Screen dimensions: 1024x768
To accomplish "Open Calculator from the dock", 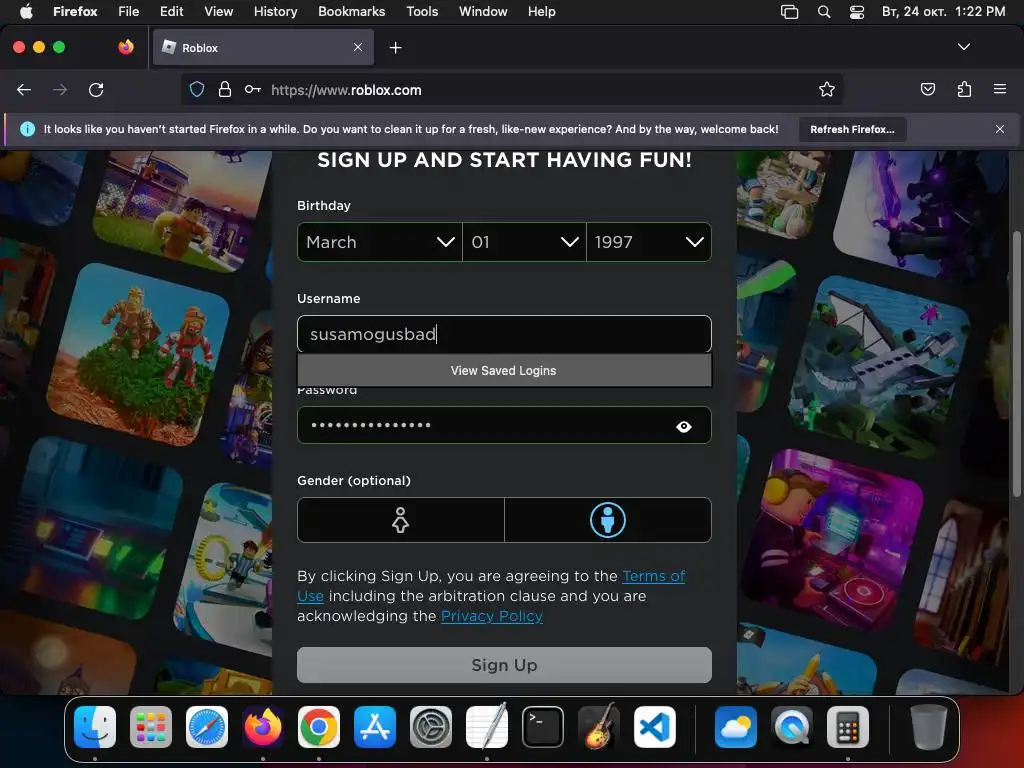I will click(848, 727).
